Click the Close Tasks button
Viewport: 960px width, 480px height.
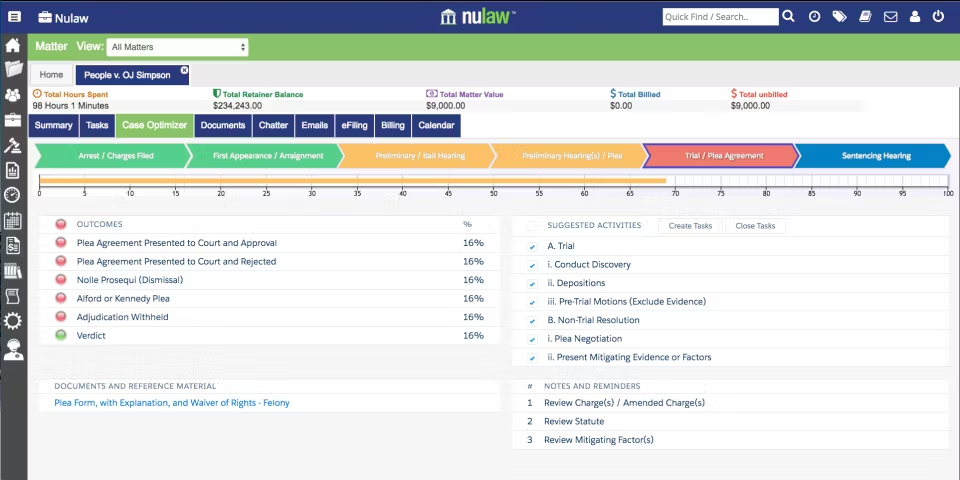[x=755, y=226]
